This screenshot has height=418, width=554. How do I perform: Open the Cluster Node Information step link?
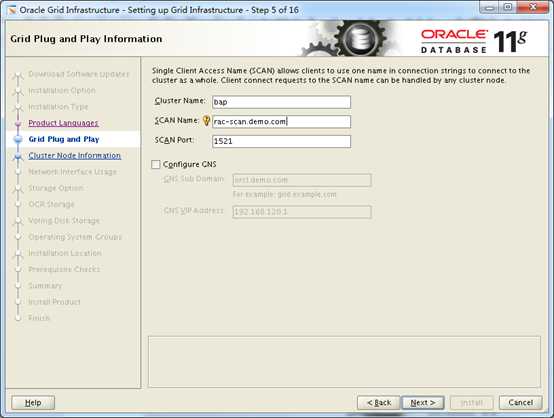(x=75, y=155)
